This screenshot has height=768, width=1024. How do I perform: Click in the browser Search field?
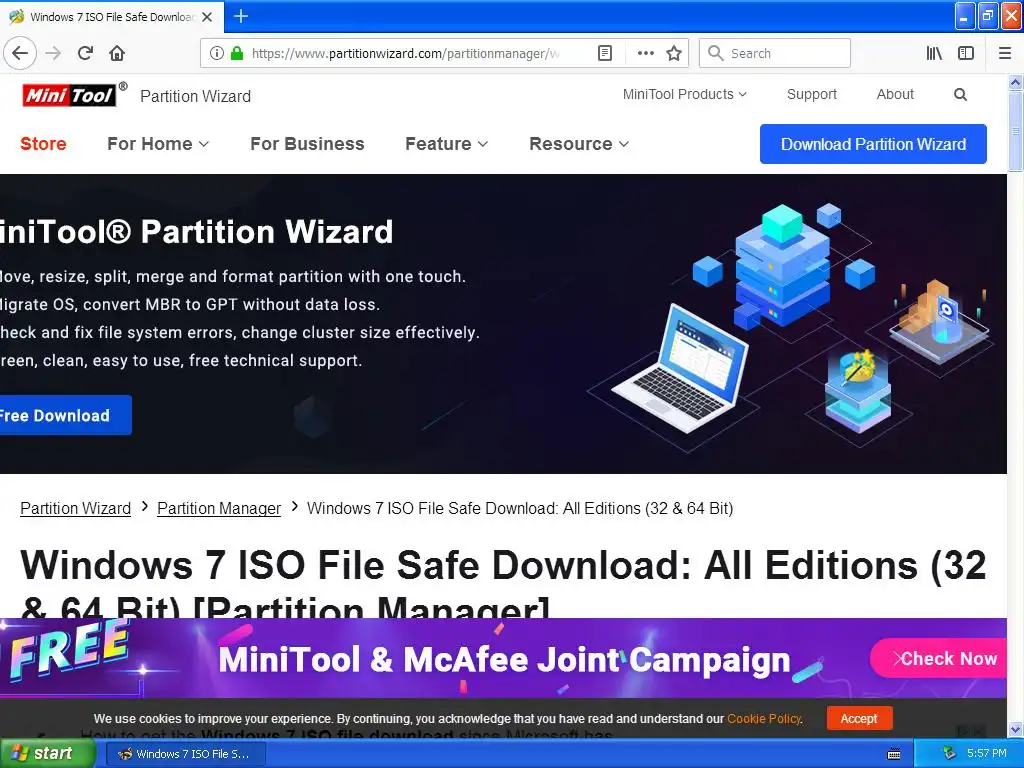[775, 53]
